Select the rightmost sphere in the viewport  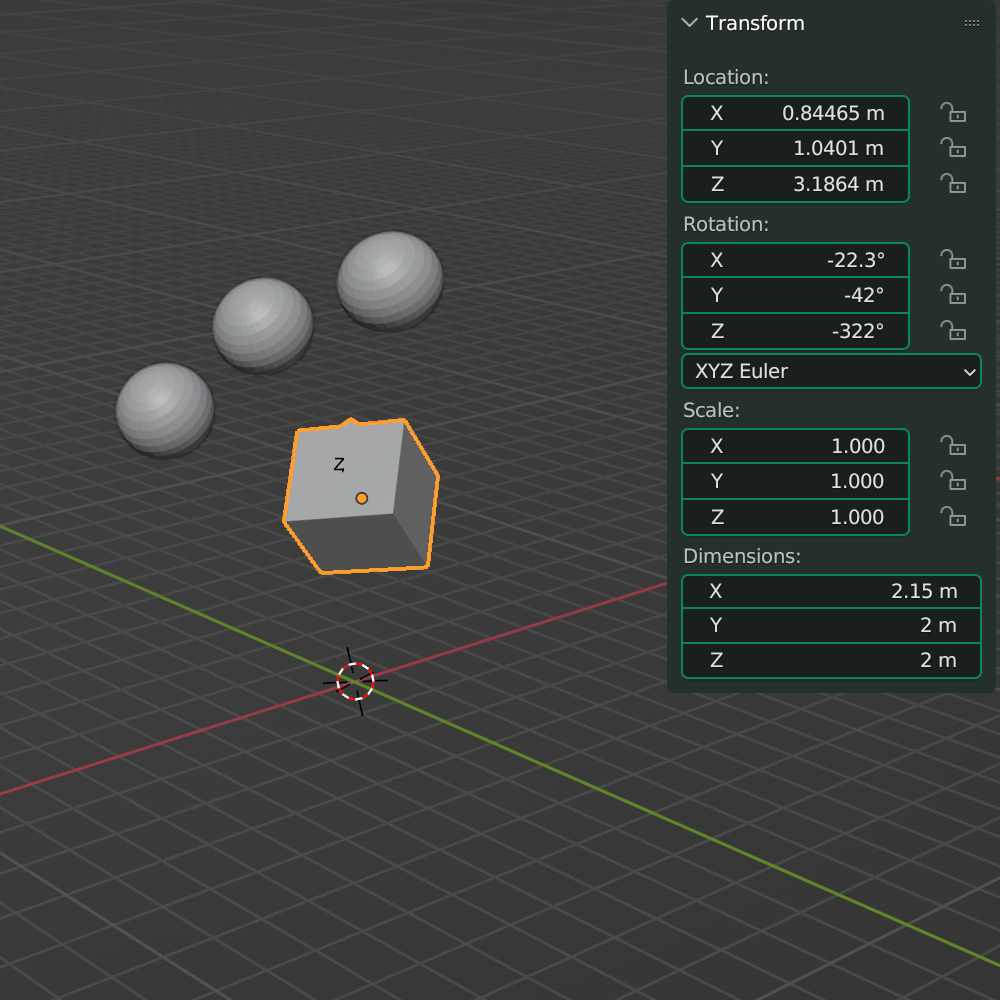coord(390,281)
